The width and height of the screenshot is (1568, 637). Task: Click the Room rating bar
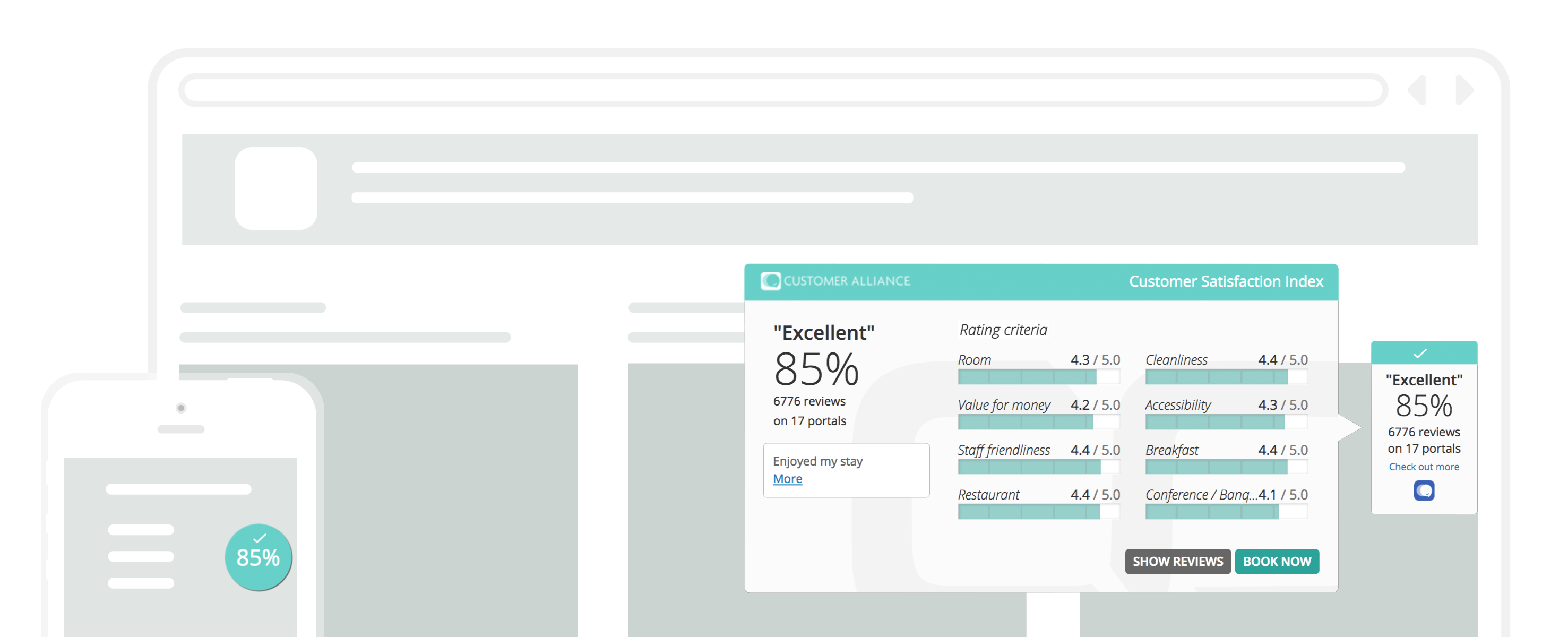[1038, 377]
